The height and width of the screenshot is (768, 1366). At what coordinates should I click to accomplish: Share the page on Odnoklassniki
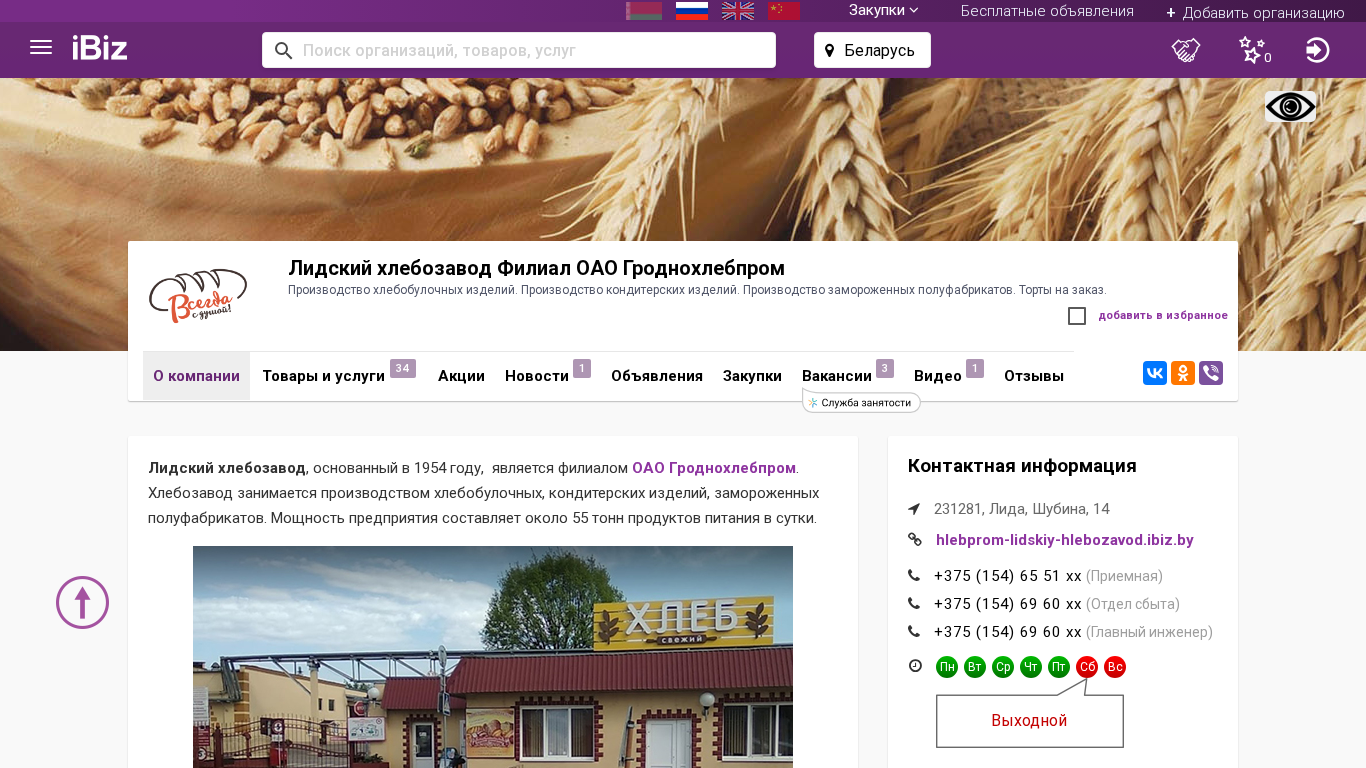click(1183, 373)
